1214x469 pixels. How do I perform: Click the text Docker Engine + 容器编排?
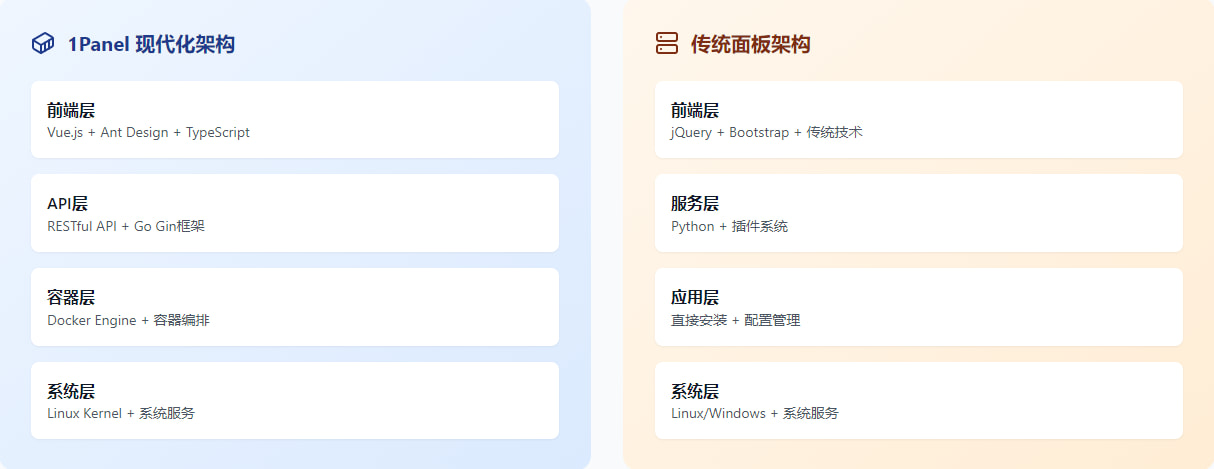pyautogui.click(x=128, y=320)
